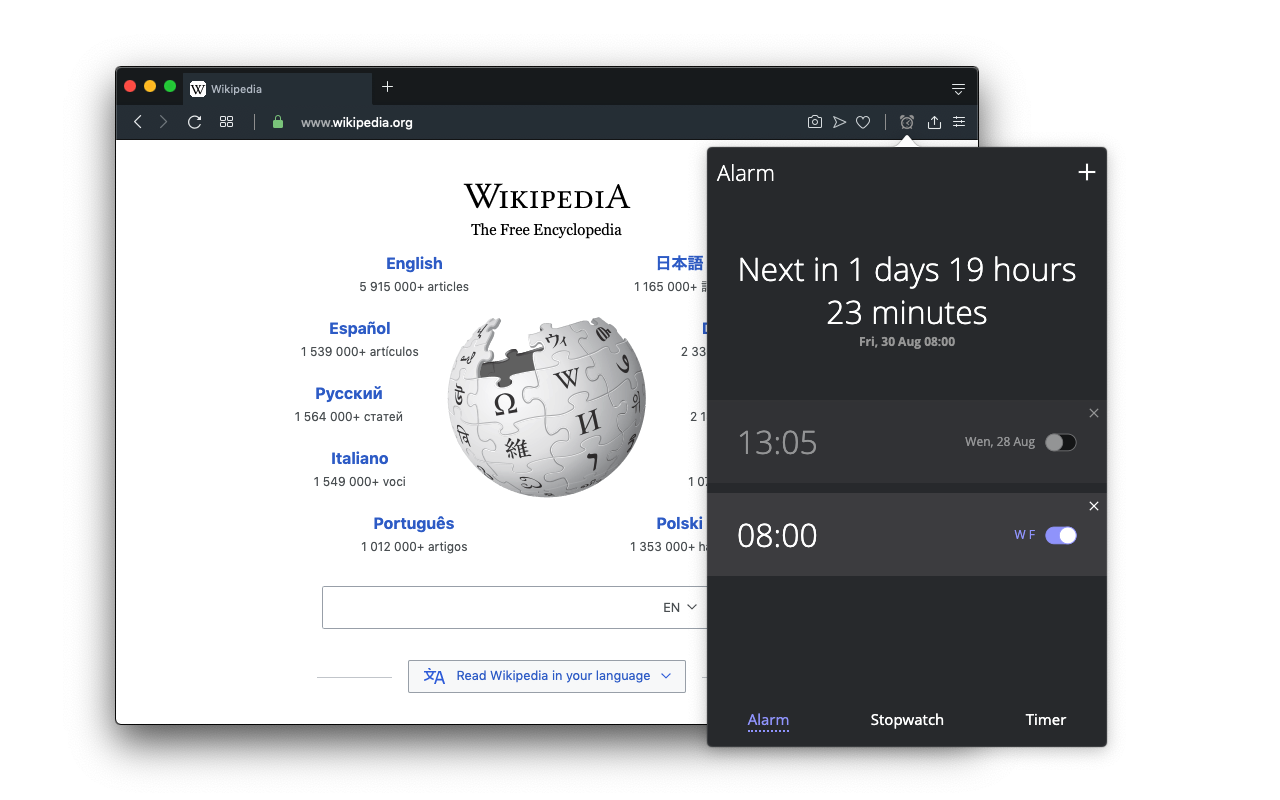Minimize the browser with the yellow button
Screen dimensions: 1280x800
pyautogui.click(x=150, y=87)
